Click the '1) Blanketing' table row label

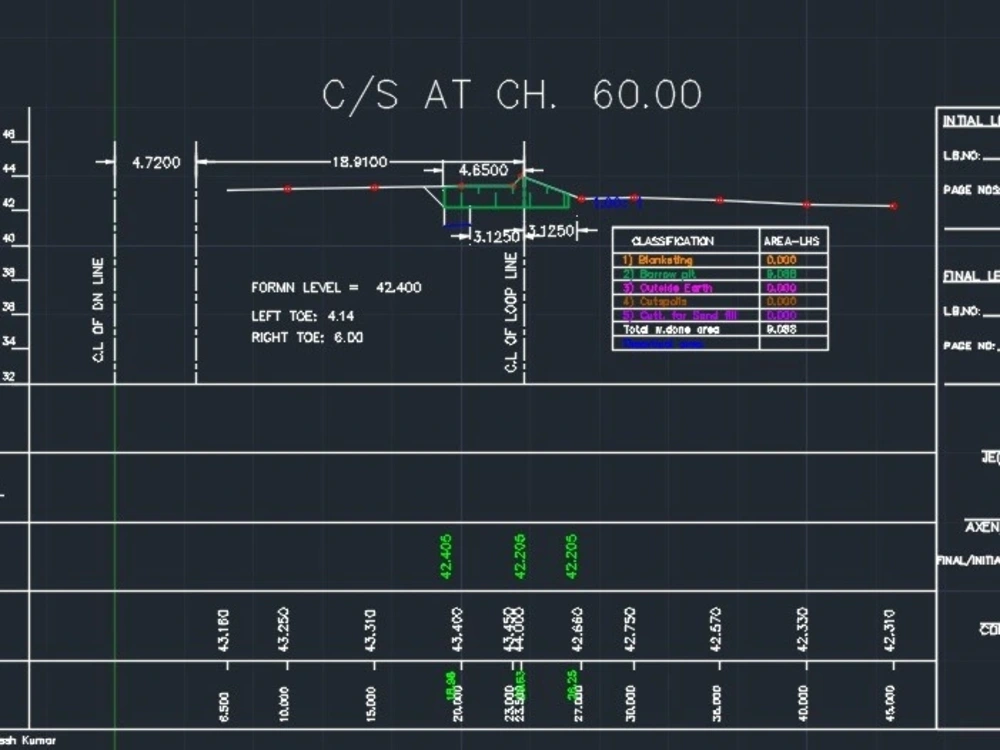coord(657,260)
